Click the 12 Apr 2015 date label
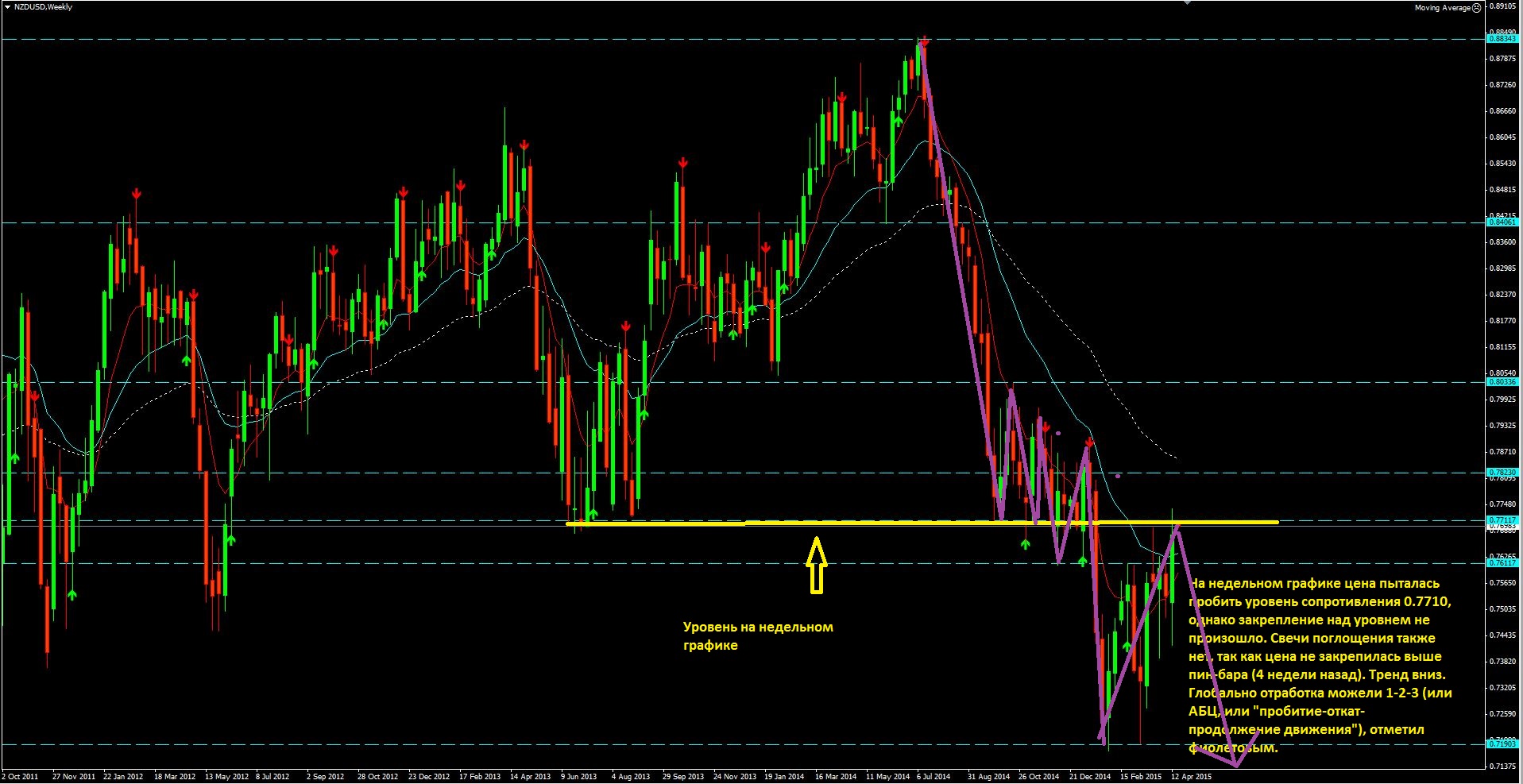This screenshot has height=784, width=1523. click(1192, 777)
